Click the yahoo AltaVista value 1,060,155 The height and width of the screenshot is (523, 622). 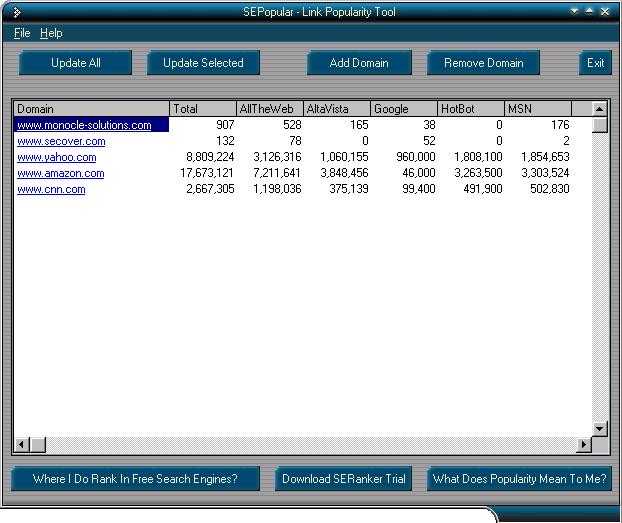click(x=344, y=157)
